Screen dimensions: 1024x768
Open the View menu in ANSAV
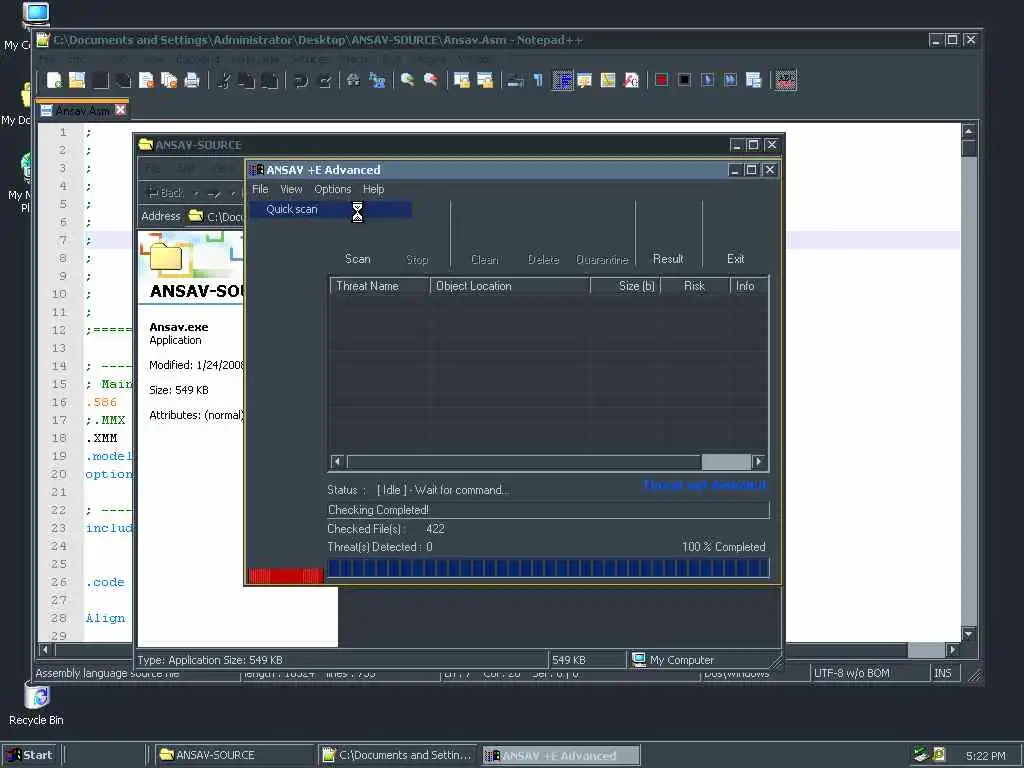click(x=291, y=189)
